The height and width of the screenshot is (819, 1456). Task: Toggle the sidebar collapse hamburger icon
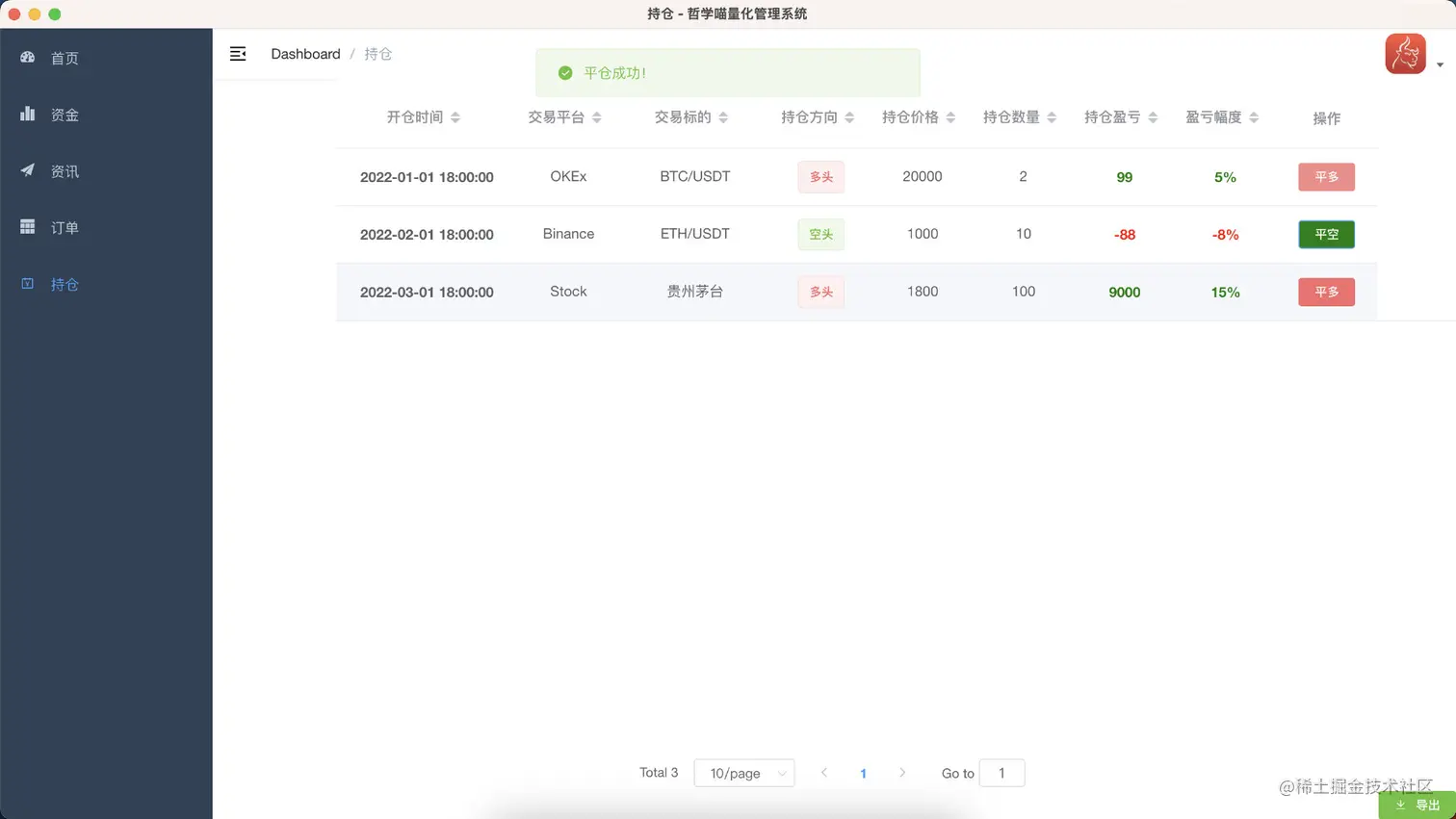tap(238, 54)
